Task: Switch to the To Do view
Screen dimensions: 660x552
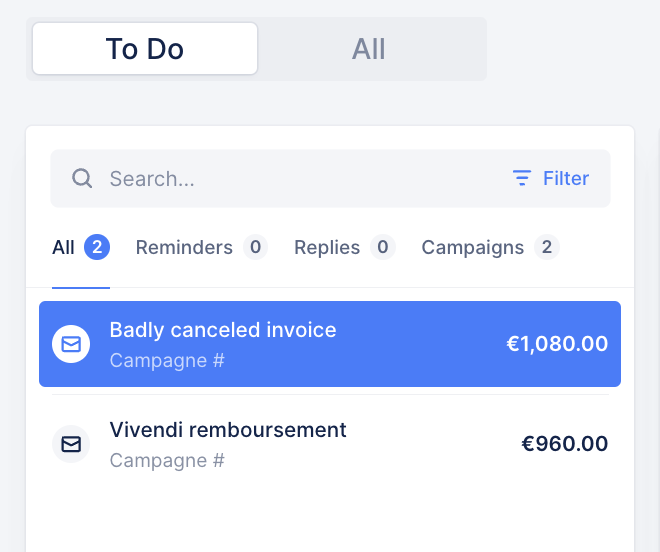Action: coord(145,49)
